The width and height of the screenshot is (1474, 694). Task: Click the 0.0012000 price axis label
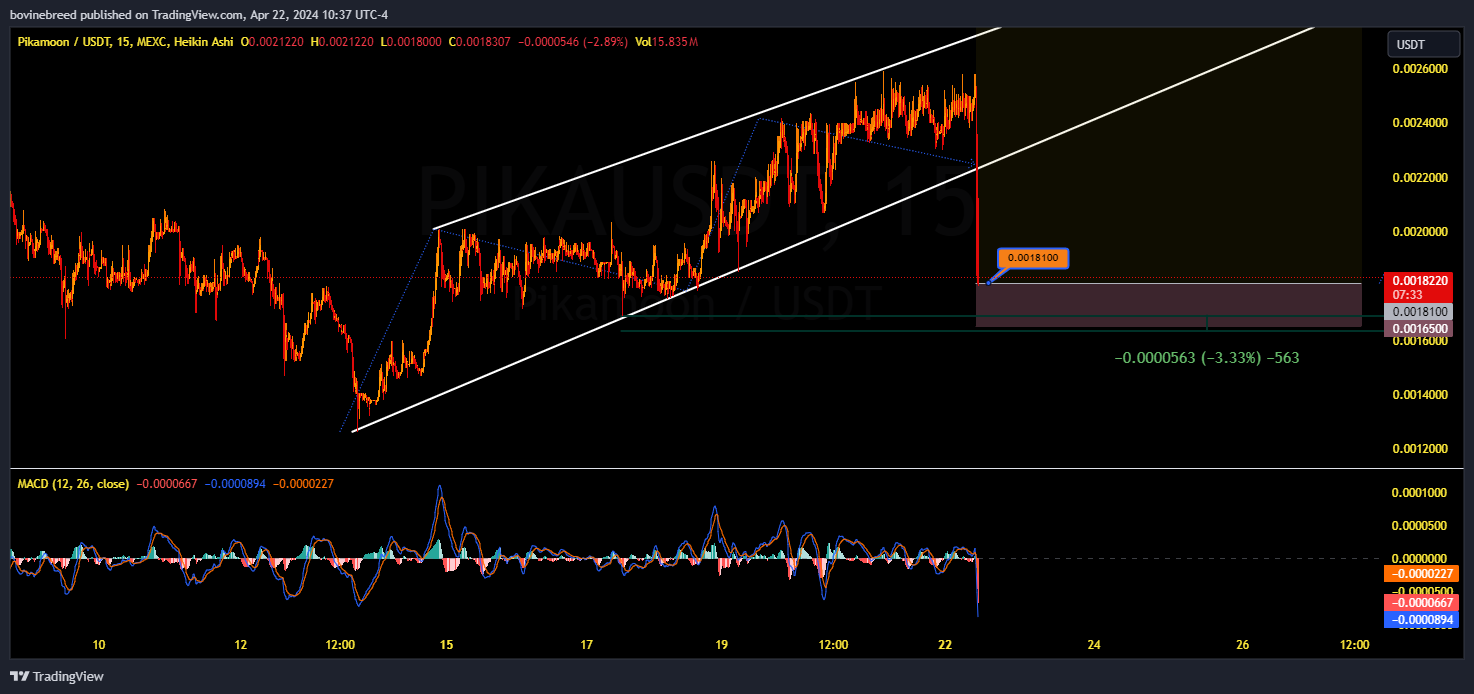(x=1420, y=448)
